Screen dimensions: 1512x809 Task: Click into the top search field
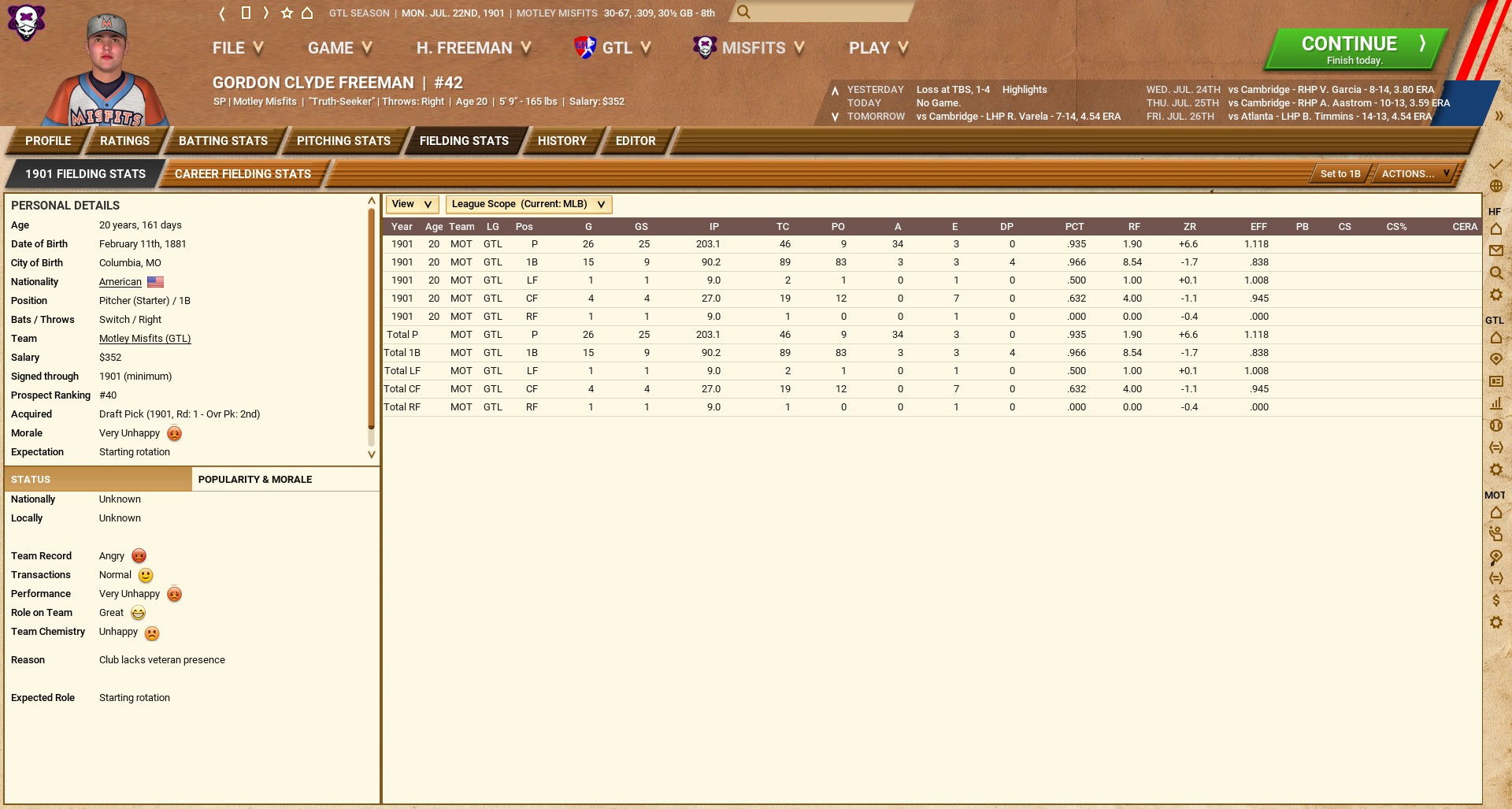tap(821, 12)
